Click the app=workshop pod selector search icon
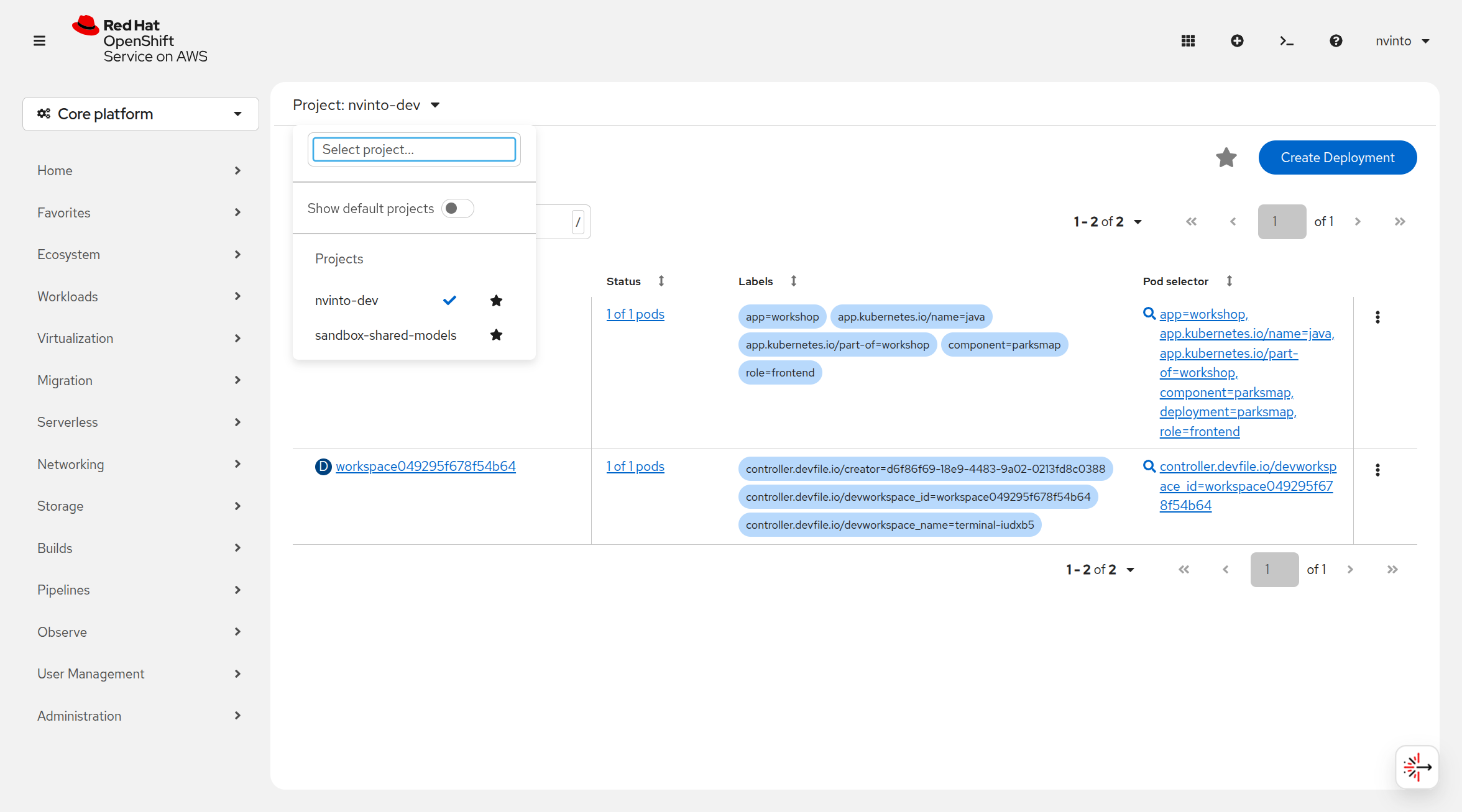1462x812 pixels. (x=1149, y=314)
